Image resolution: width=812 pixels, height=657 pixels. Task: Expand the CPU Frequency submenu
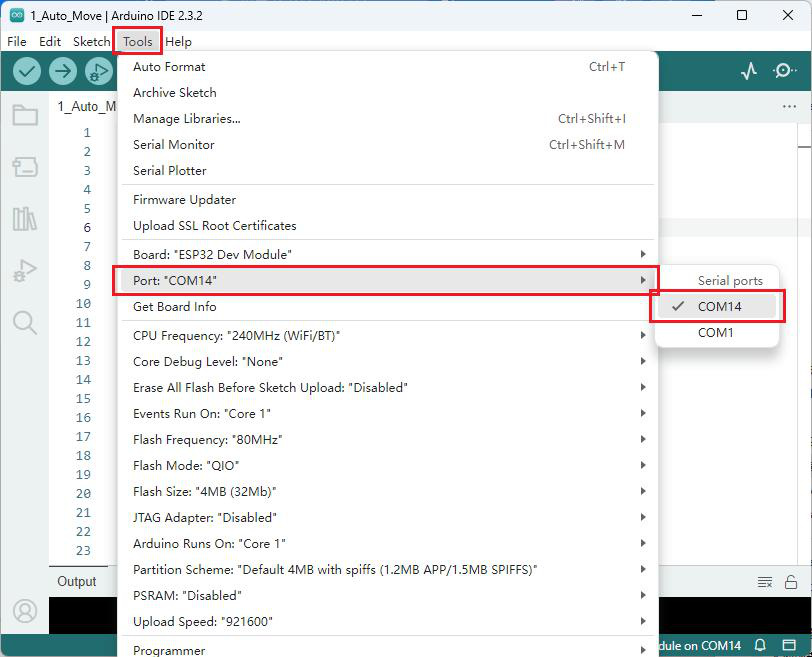pos(388,335)
